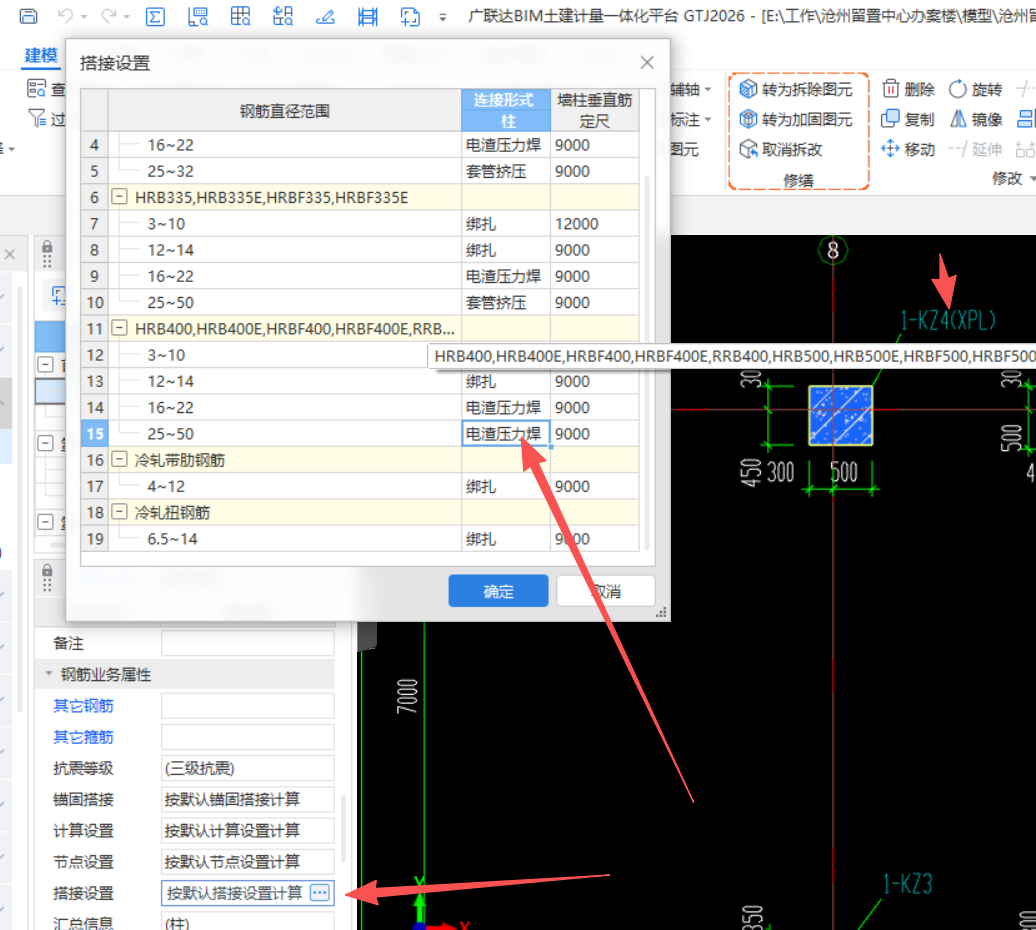1036x930 pixels.
Task: Click the 其它箍筋 link
Action: (x=83, y=736)
